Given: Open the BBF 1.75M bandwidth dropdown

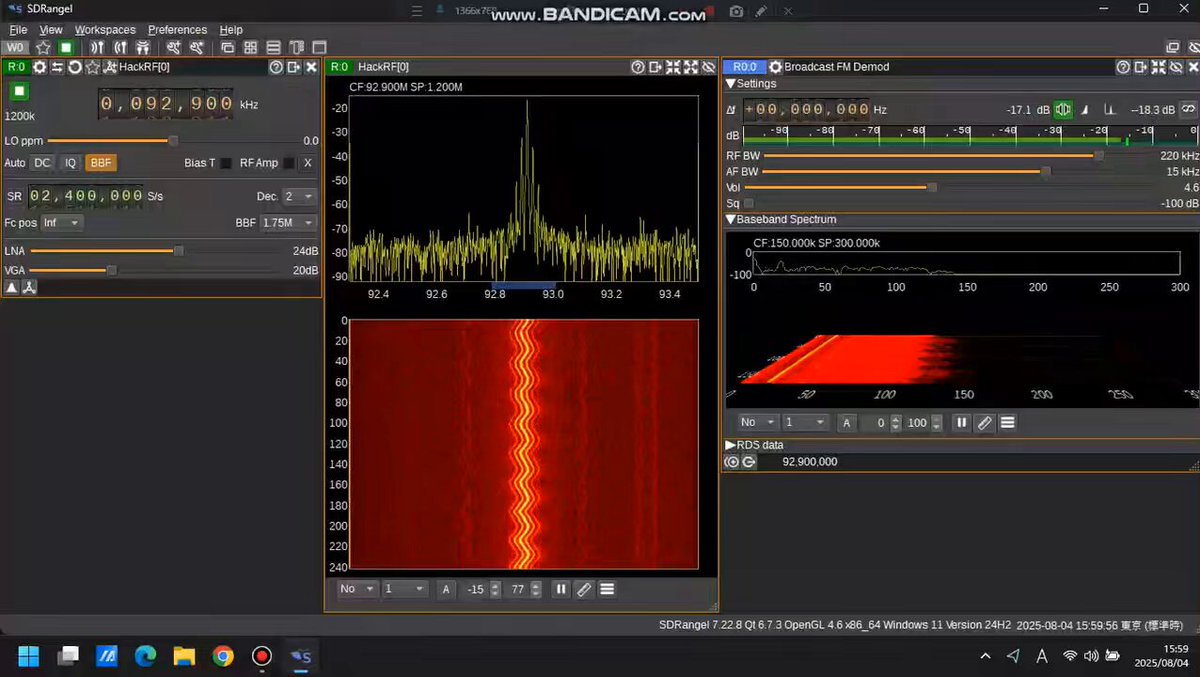Looking at the screenshot, I should 288,223.
